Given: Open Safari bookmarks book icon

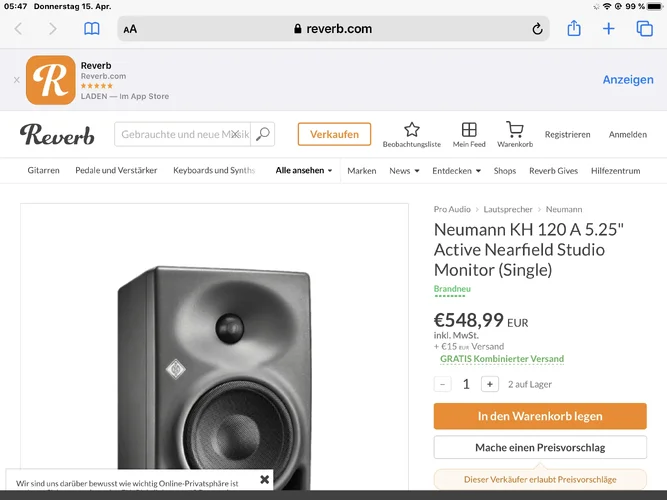Looking at the screenshot, I should click(x=92, y=29).
